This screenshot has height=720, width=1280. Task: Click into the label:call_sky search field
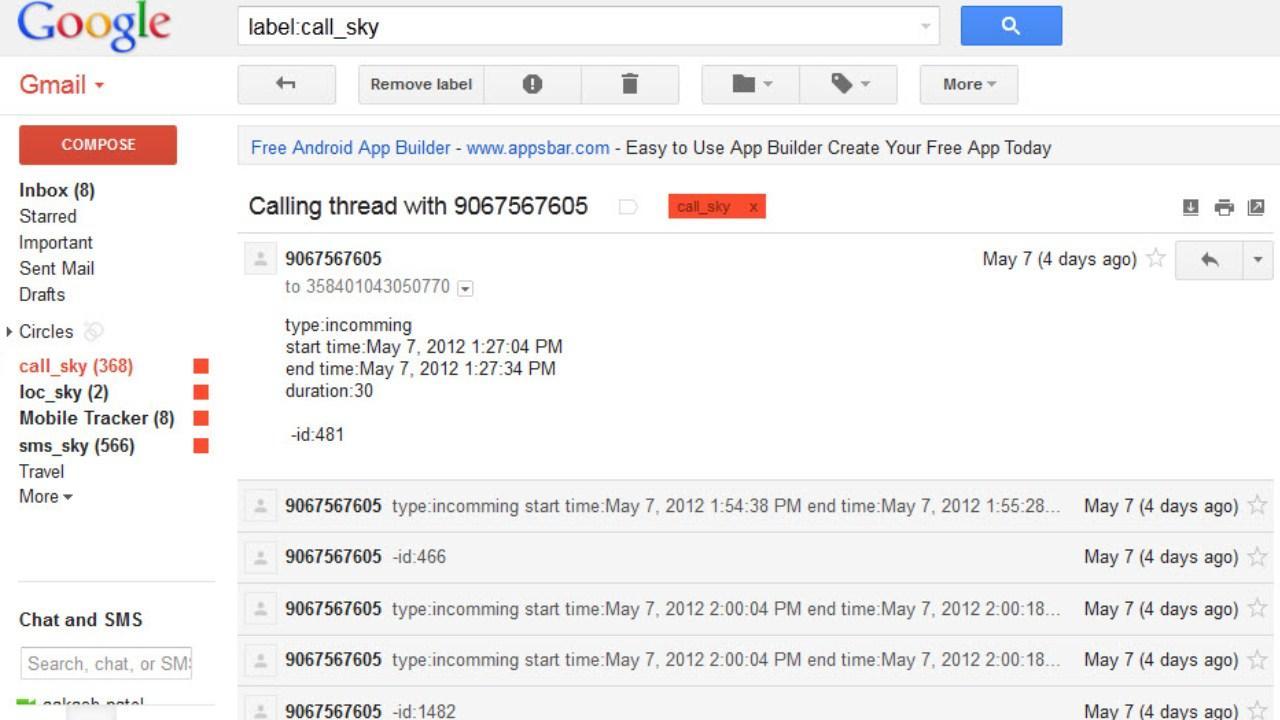[576, 27]
